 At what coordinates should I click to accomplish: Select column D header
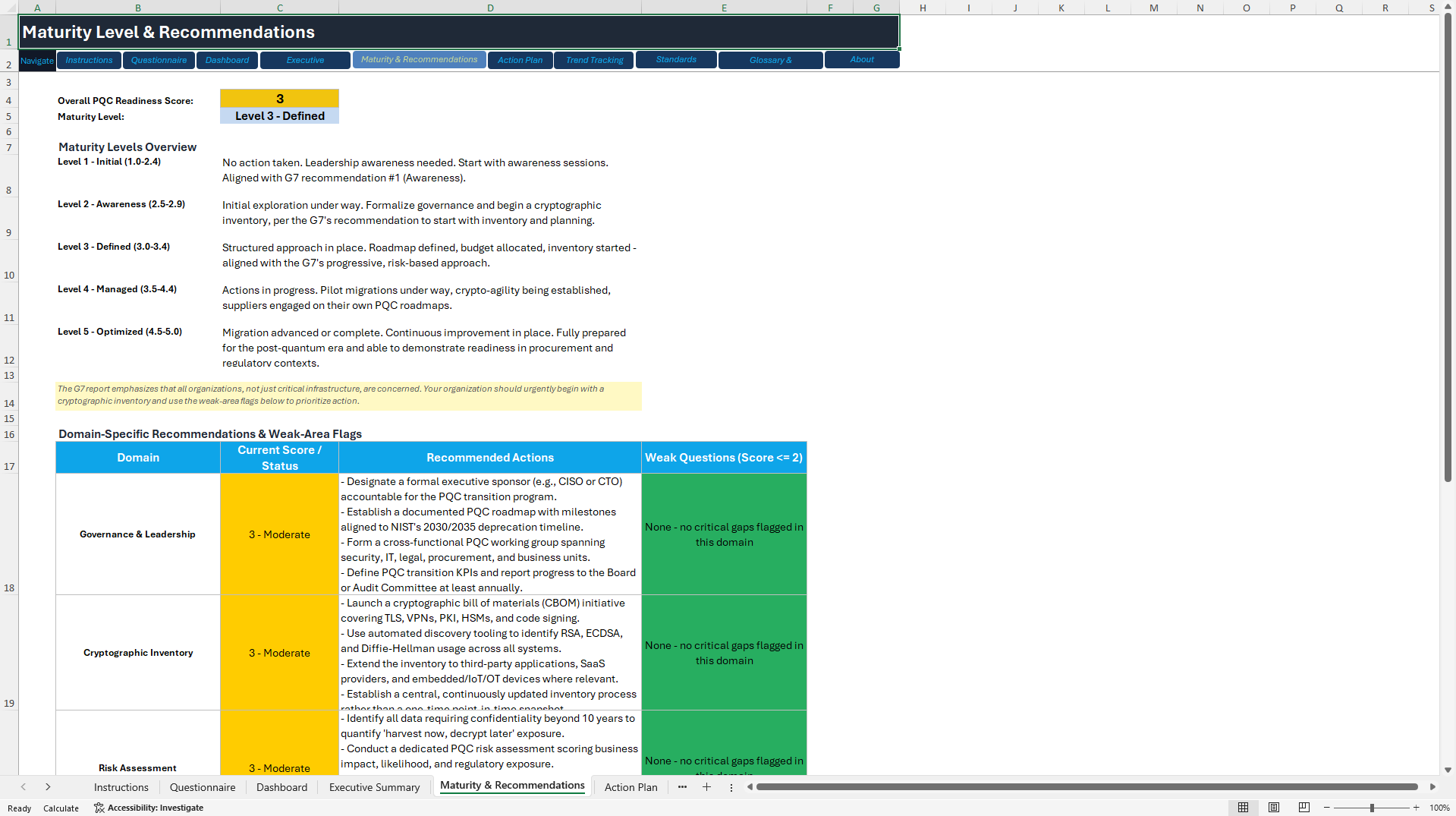(x=490, y=8)
